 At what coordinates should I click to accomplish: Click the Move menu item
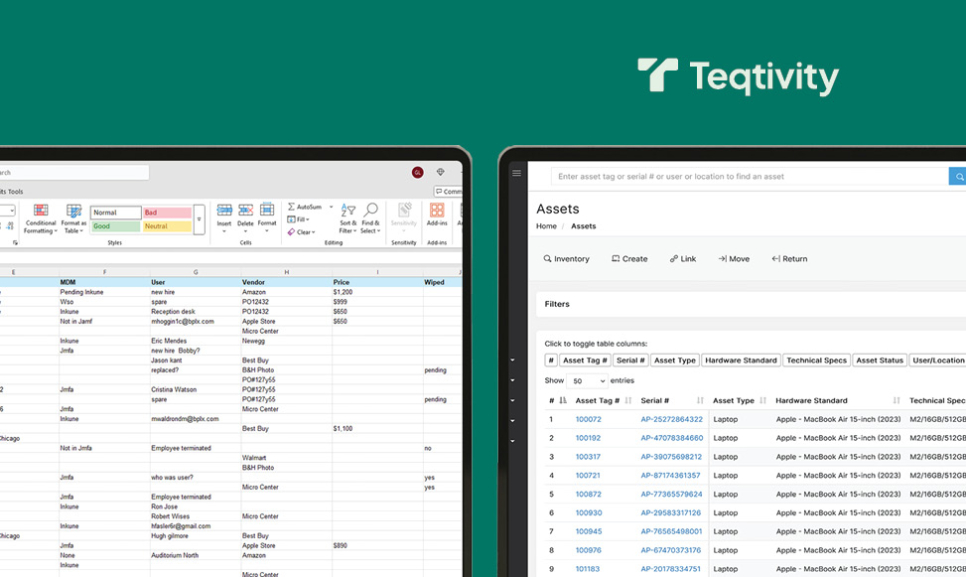(733, 259)
